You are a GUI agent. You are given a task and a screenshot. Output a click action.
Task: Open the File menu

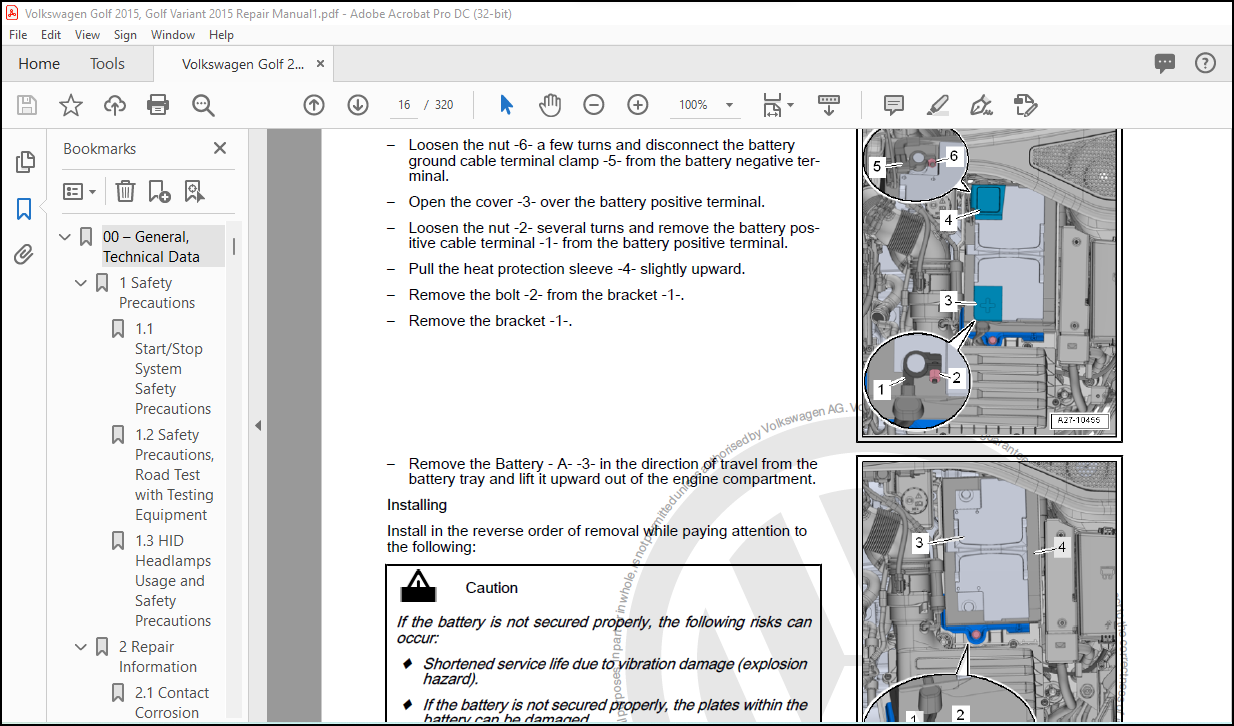pyautogui.click(x=18, y=34)
